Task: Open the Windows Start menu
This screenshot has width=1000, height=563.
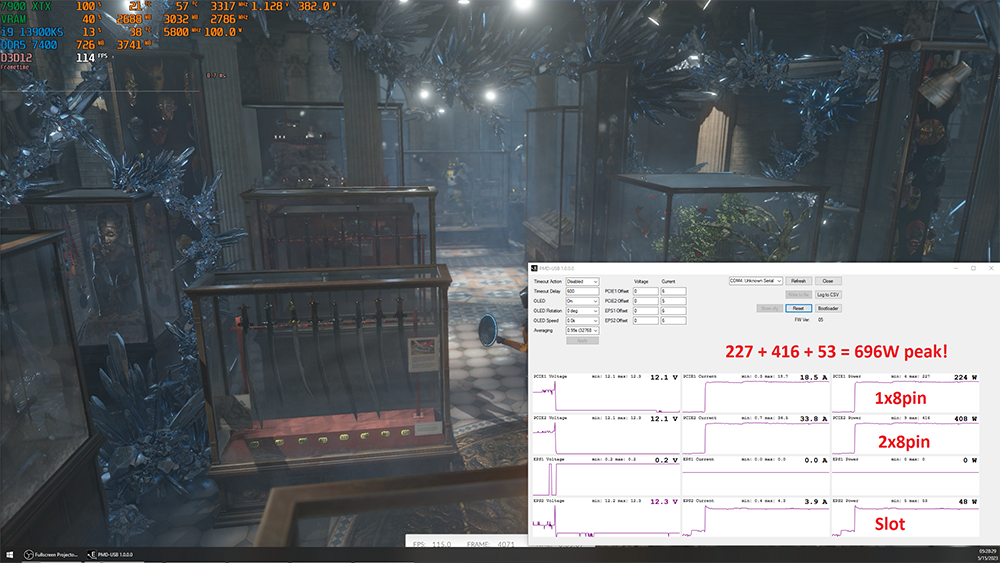Action: pos(9,555)
